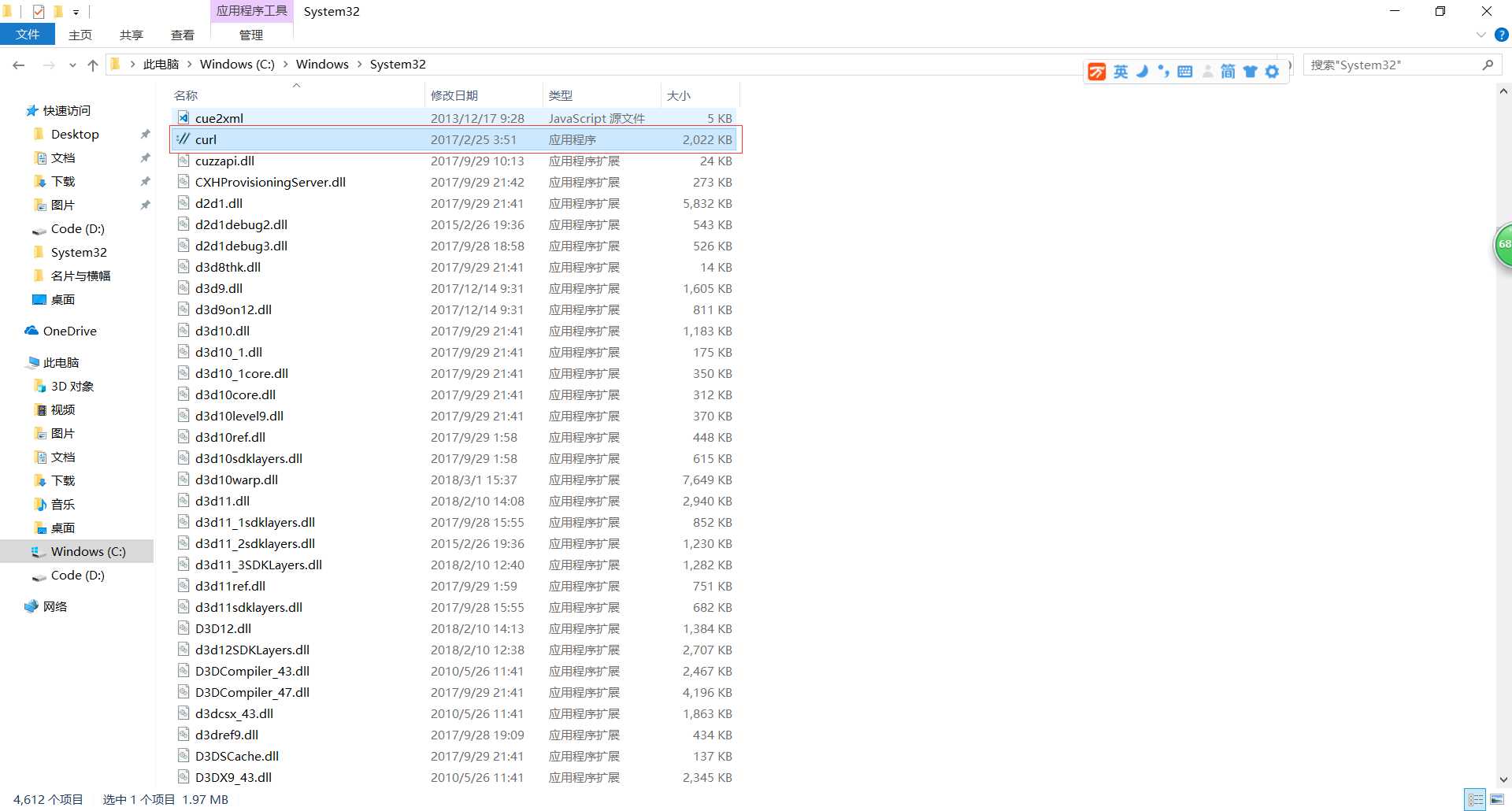The height and width of the screenshot is (811, 1512).
Task: Open the 文件 ribbon menu
Action: tap(28, 35)
